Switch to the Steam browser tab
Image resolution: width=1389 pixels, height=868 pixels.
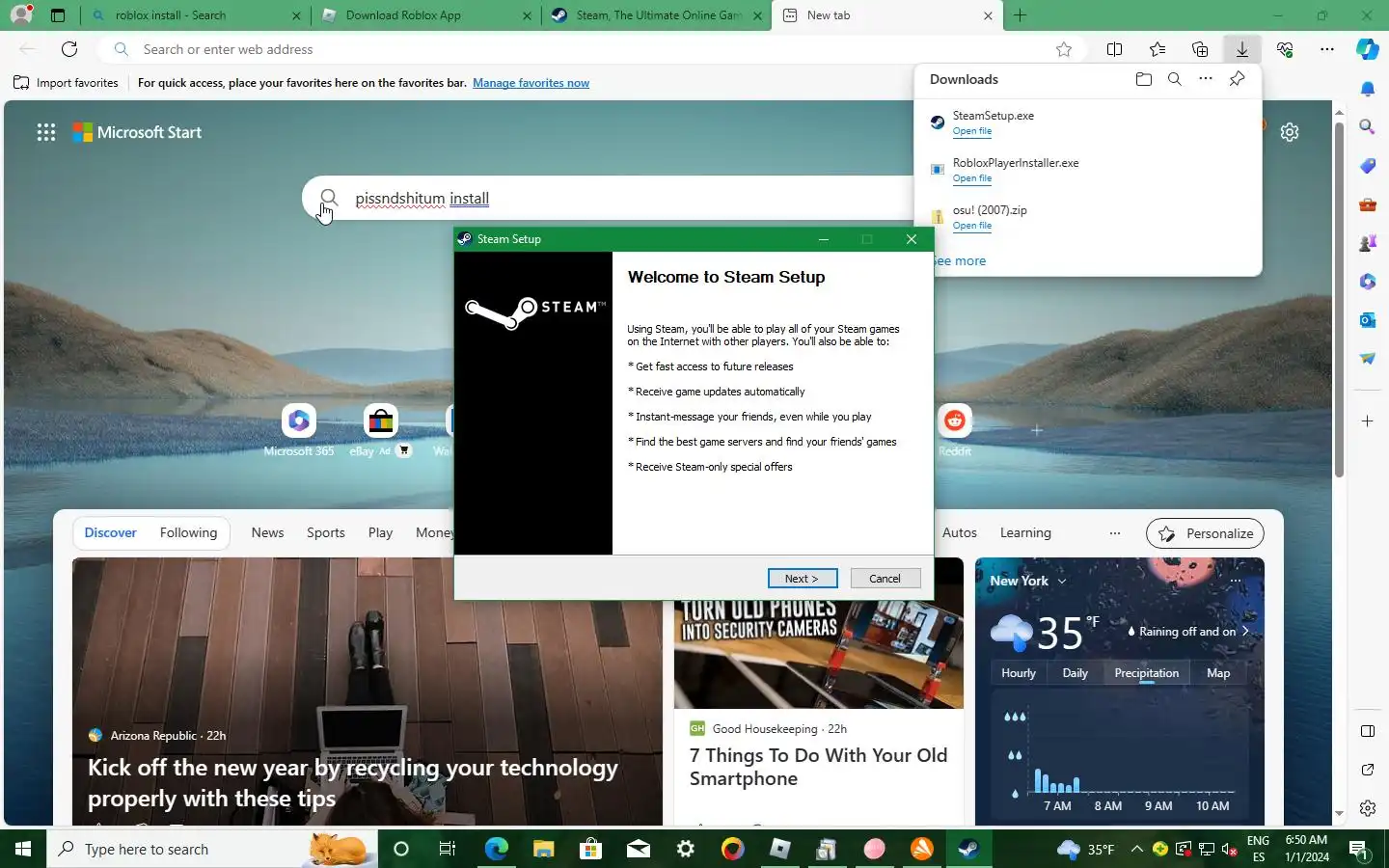pos(656,15)
